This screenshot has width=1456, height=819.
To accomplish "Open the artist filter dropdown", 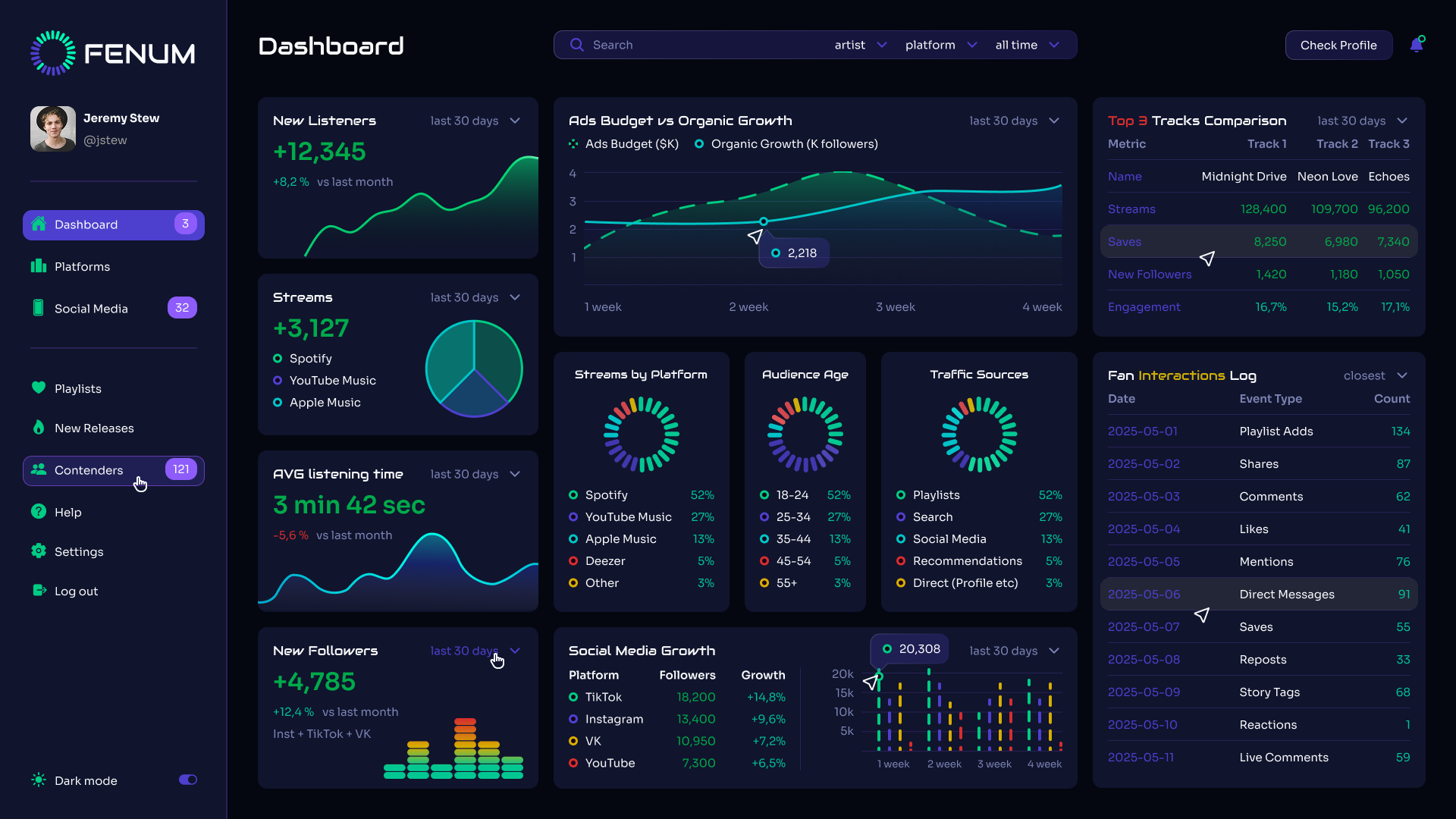I will [x=860, y=45].
